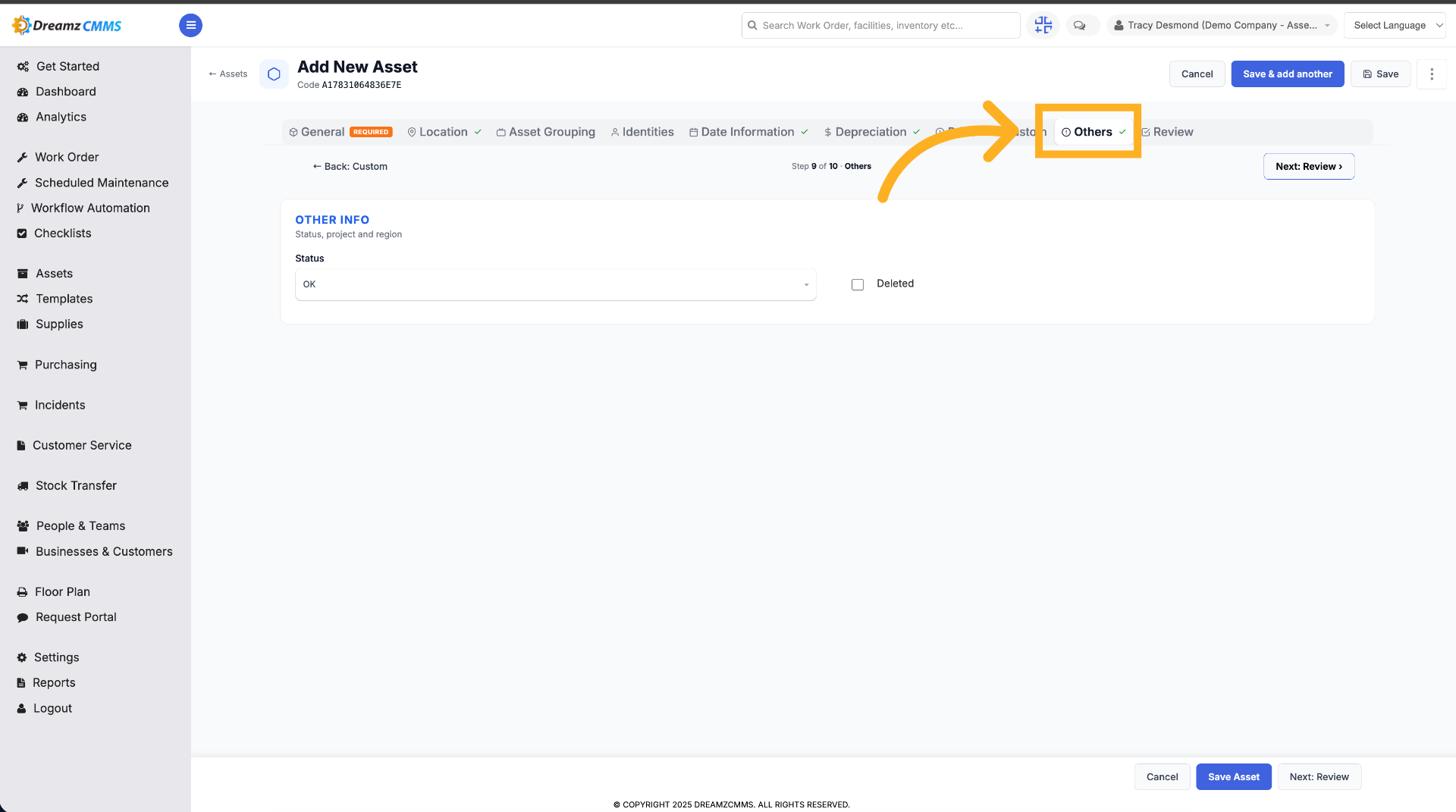1456x812 pixels.
Task: Expand the Tracy Desmond account dropdown
Action: pos(1222,25)
